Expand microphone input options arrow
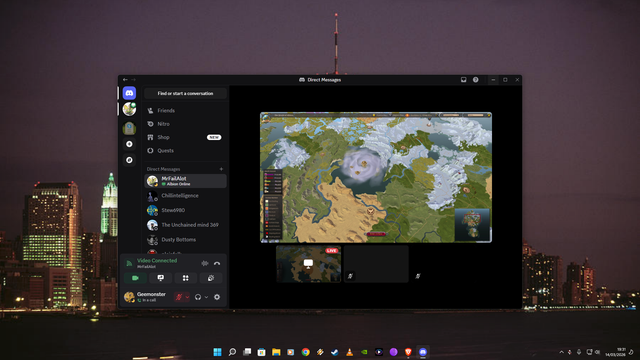Screen dimensions: 640x360 click(187, 297)
